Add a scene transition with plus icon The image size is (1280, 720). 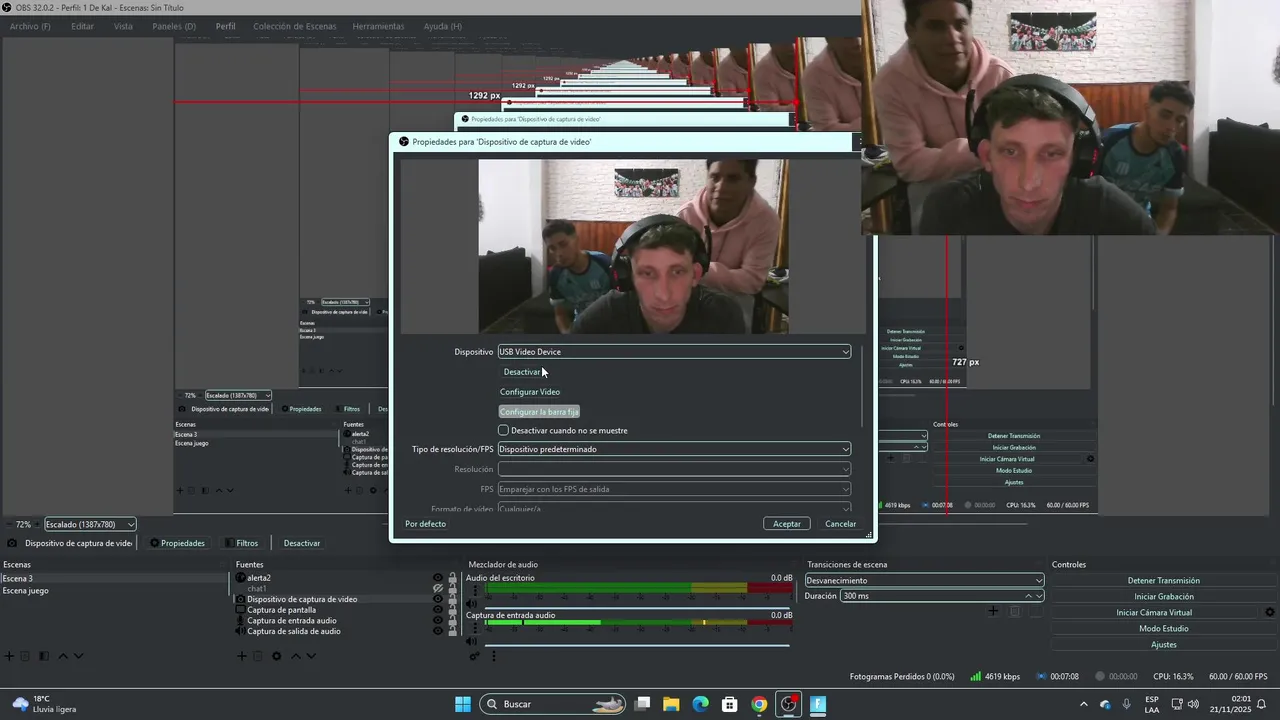point(993,611)
